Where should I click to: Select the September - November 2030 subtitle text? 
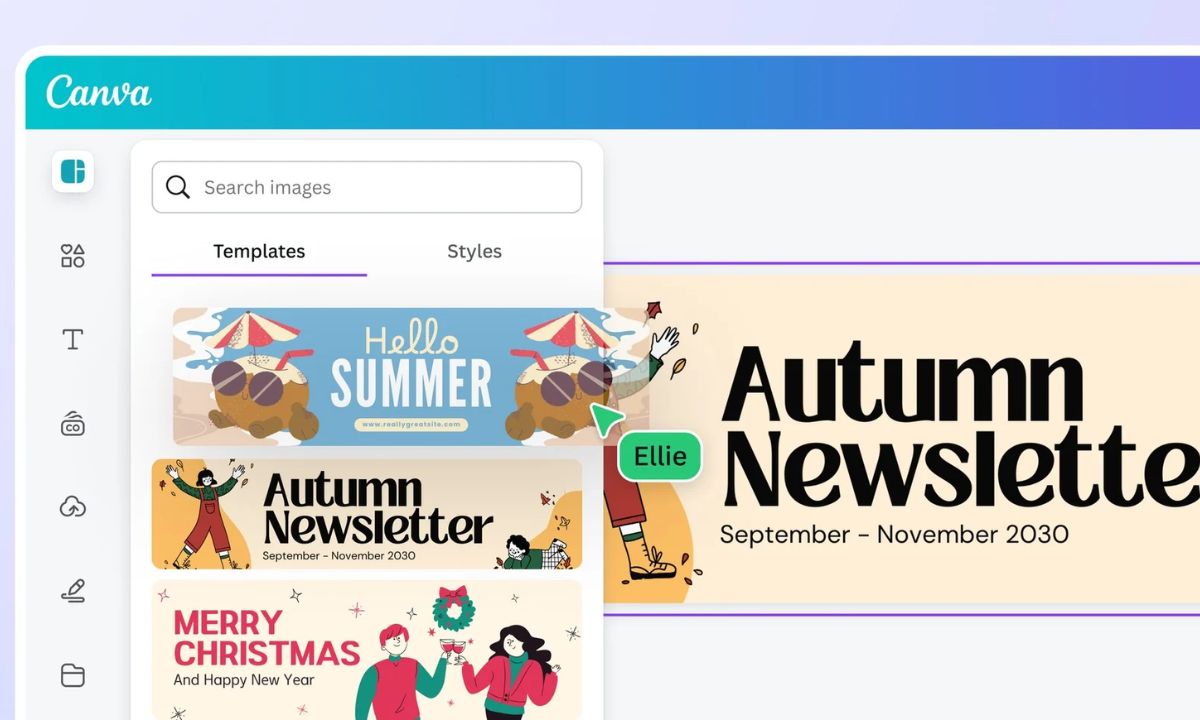pyautogui.click(x=894, y=534)
